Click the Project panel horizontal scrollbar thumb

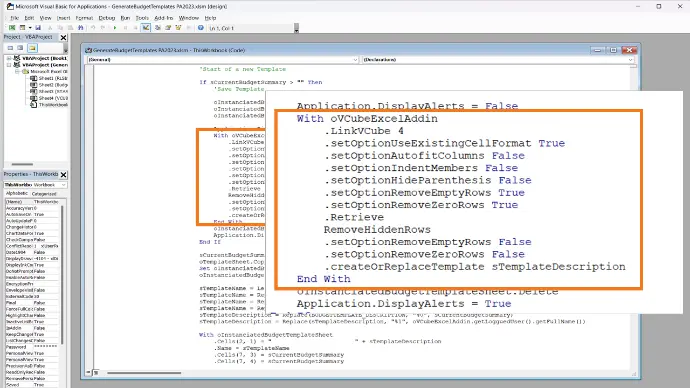(x=22, y=164)
